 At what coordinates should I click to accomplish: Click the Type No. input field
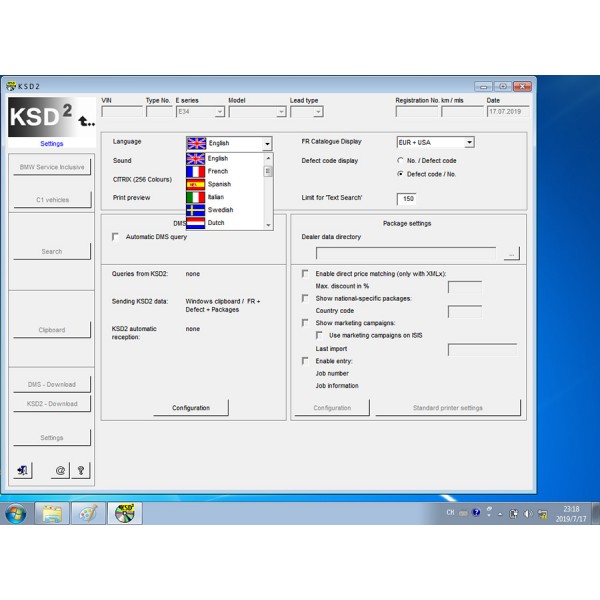point(159,112)
